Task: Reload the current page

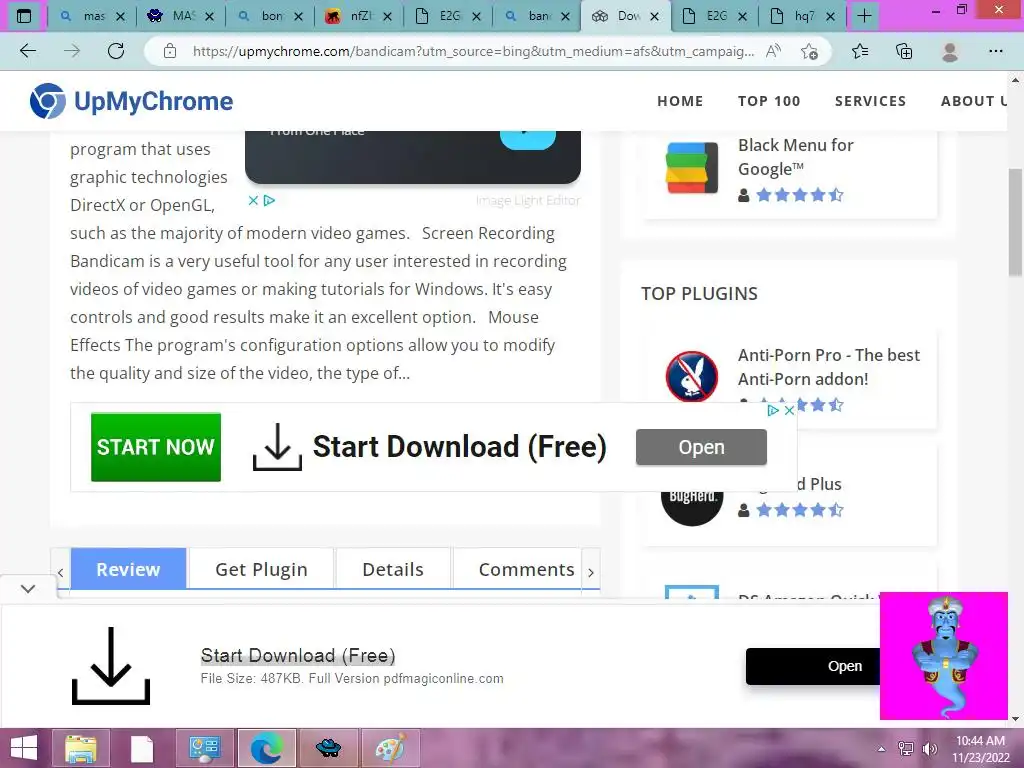Action: point(116,51)
